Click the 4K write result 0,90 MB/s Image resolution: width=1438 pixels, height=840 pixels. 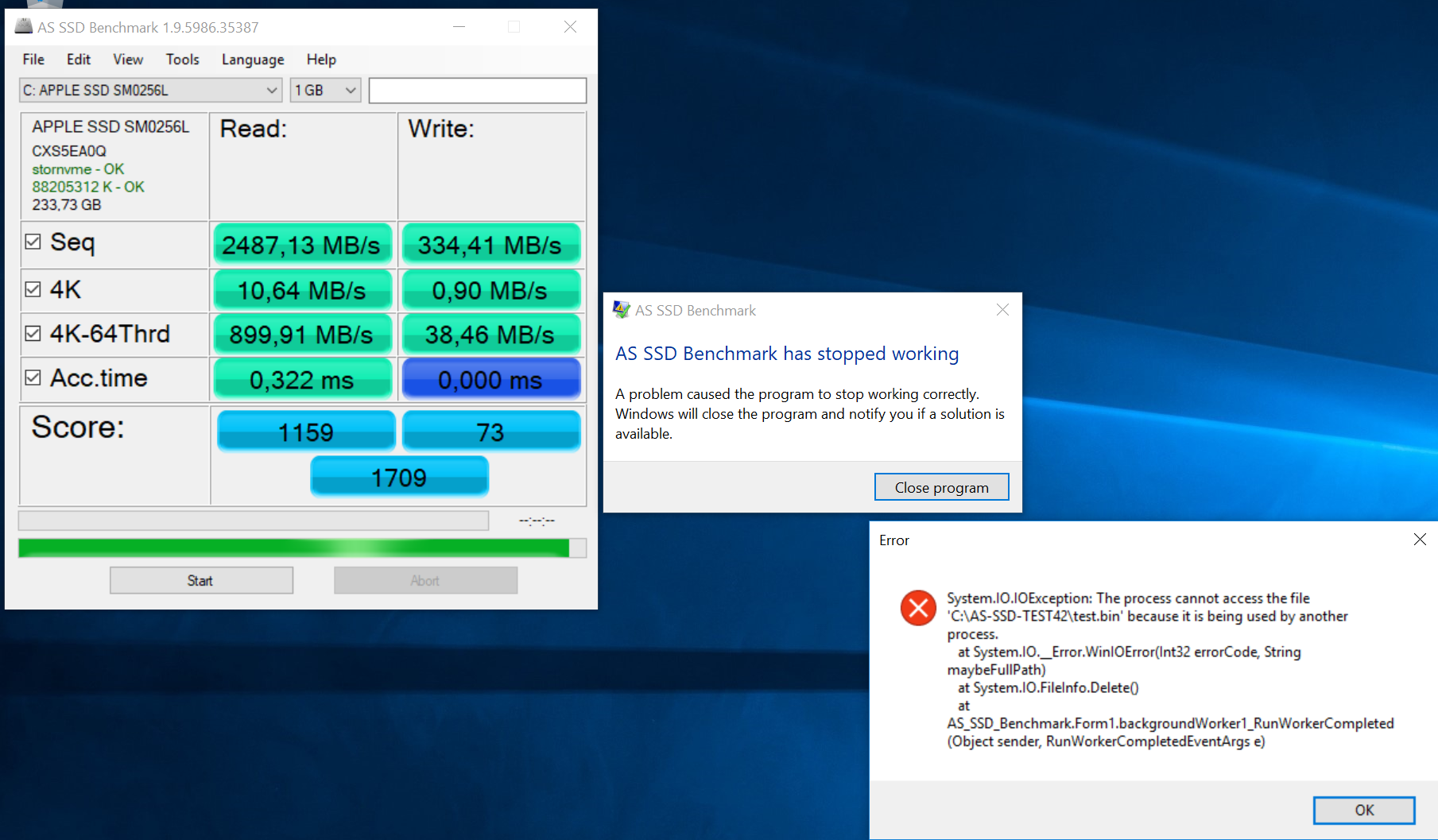(x=490, y=290)
